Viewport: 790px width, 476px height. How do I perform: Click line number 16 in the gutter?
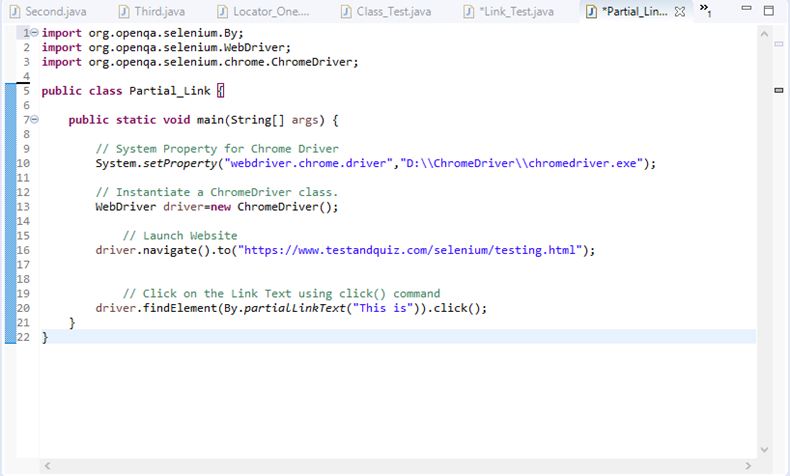click(23, 250)
